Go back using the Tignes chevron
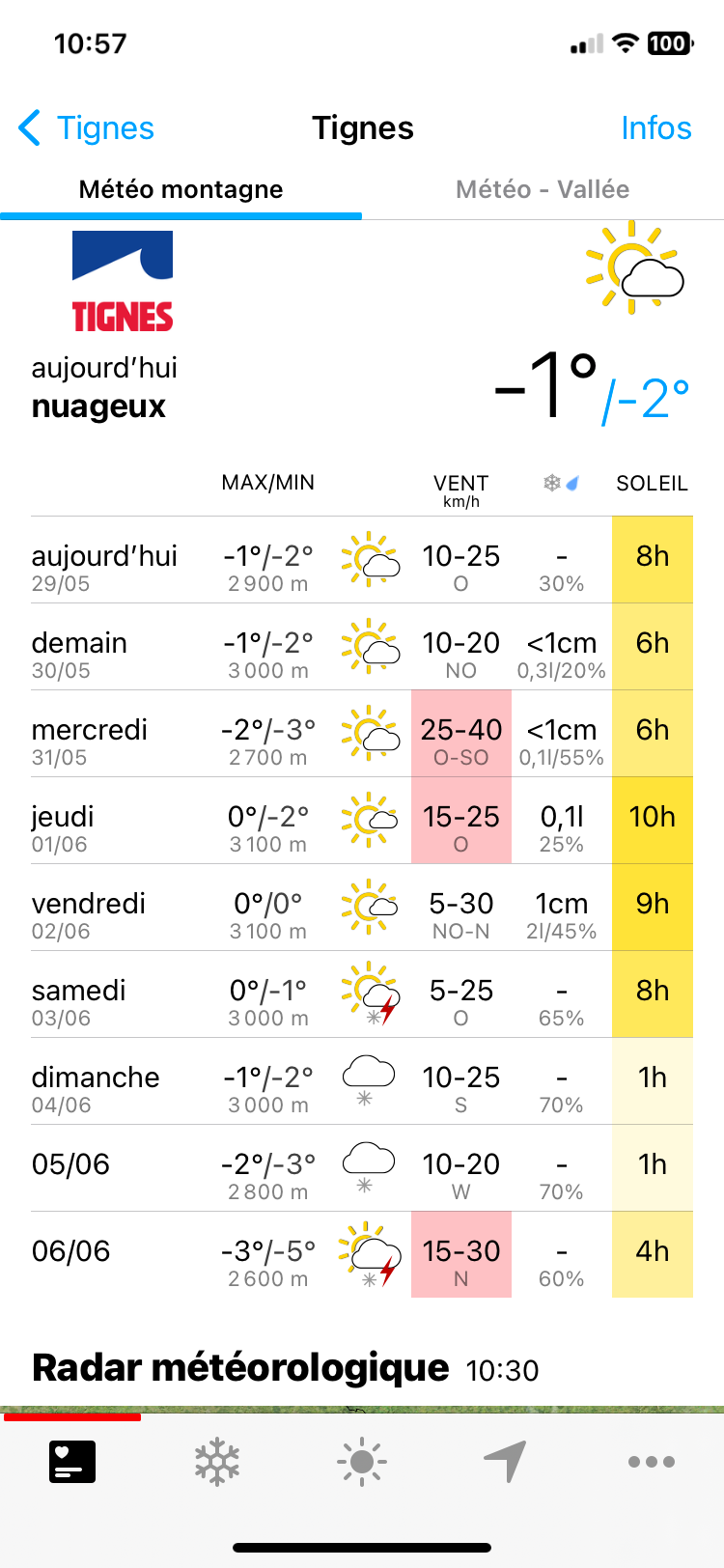 click(86, 127)
